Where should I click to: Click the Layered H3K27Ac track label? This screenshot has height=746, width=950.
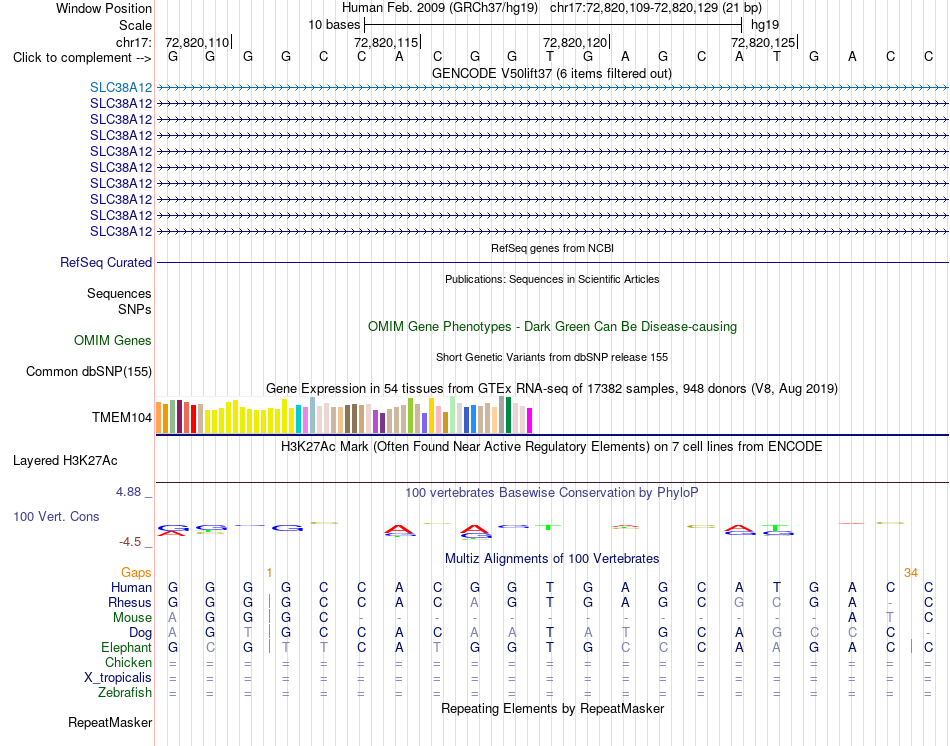tap(65, 461)
